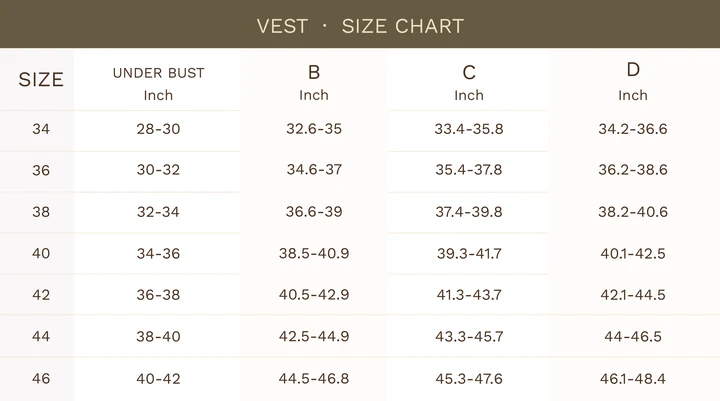
Task: Select the 28-30 under bust cell
Action: tap(158, 129)
